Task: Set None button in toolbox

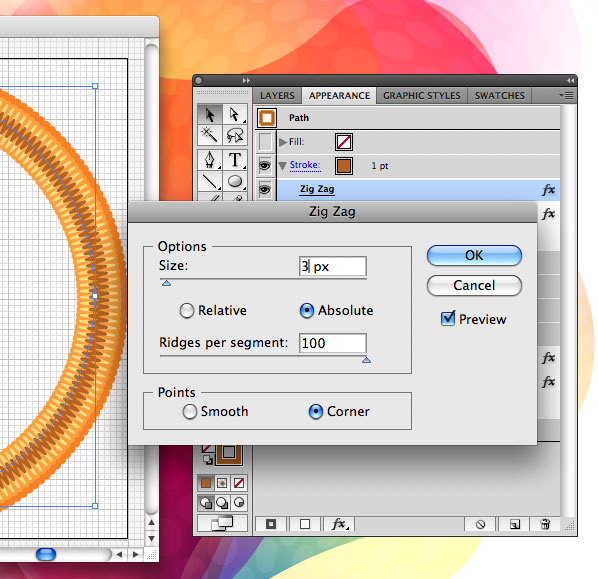Action: click(x=239, y=483)
